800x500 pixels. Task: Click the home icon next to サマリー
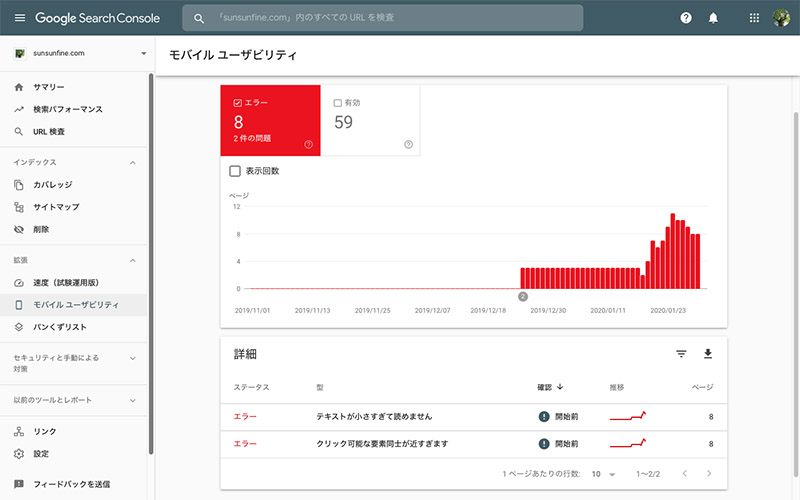tap(19, 87)
